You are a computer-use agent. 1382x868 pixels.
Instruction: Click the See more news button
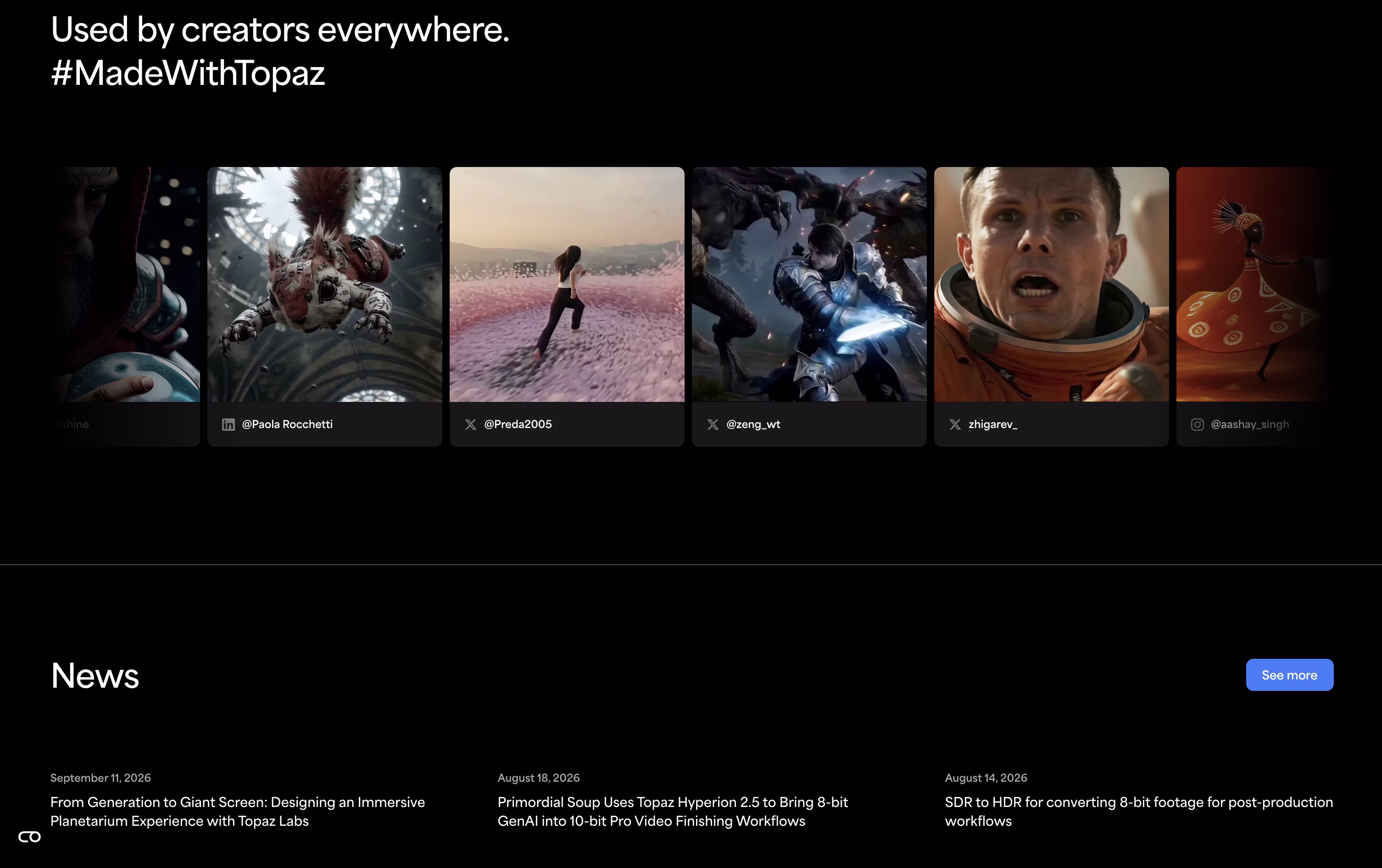1290,675
